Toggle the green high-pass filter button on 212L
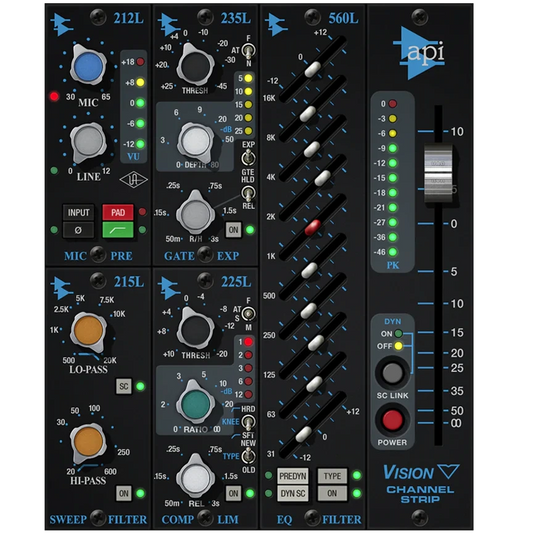This screenshot has width=533, height=533. point(118,230)
